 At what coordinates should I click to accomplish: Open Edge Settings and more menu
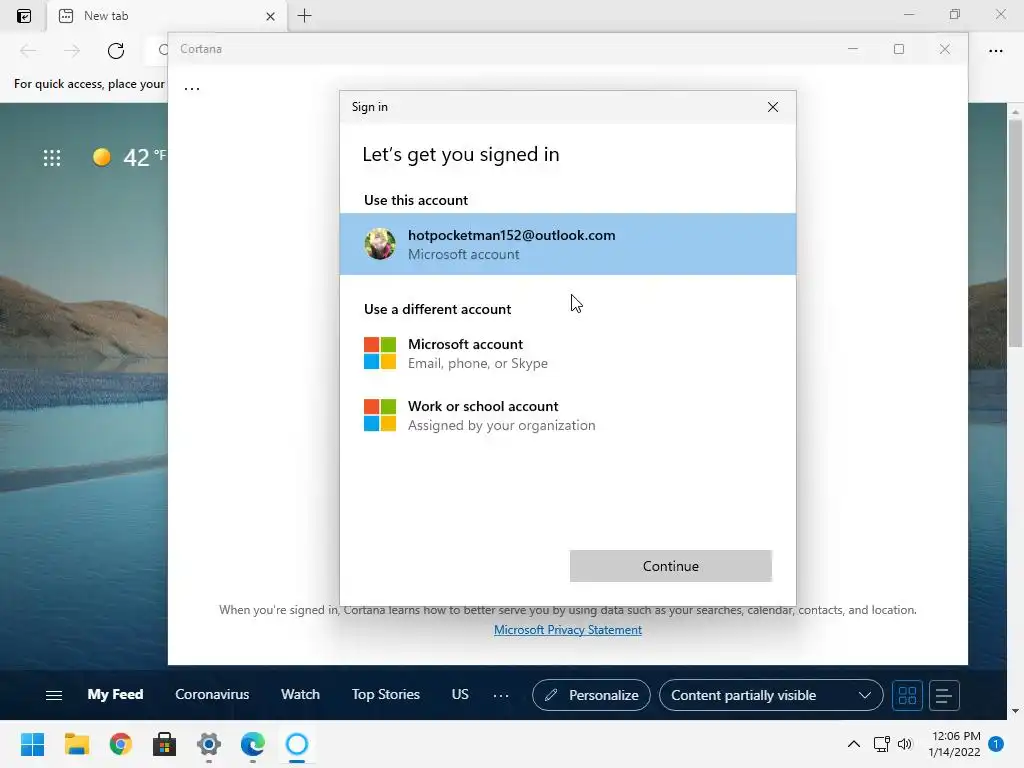pos(996,50)
